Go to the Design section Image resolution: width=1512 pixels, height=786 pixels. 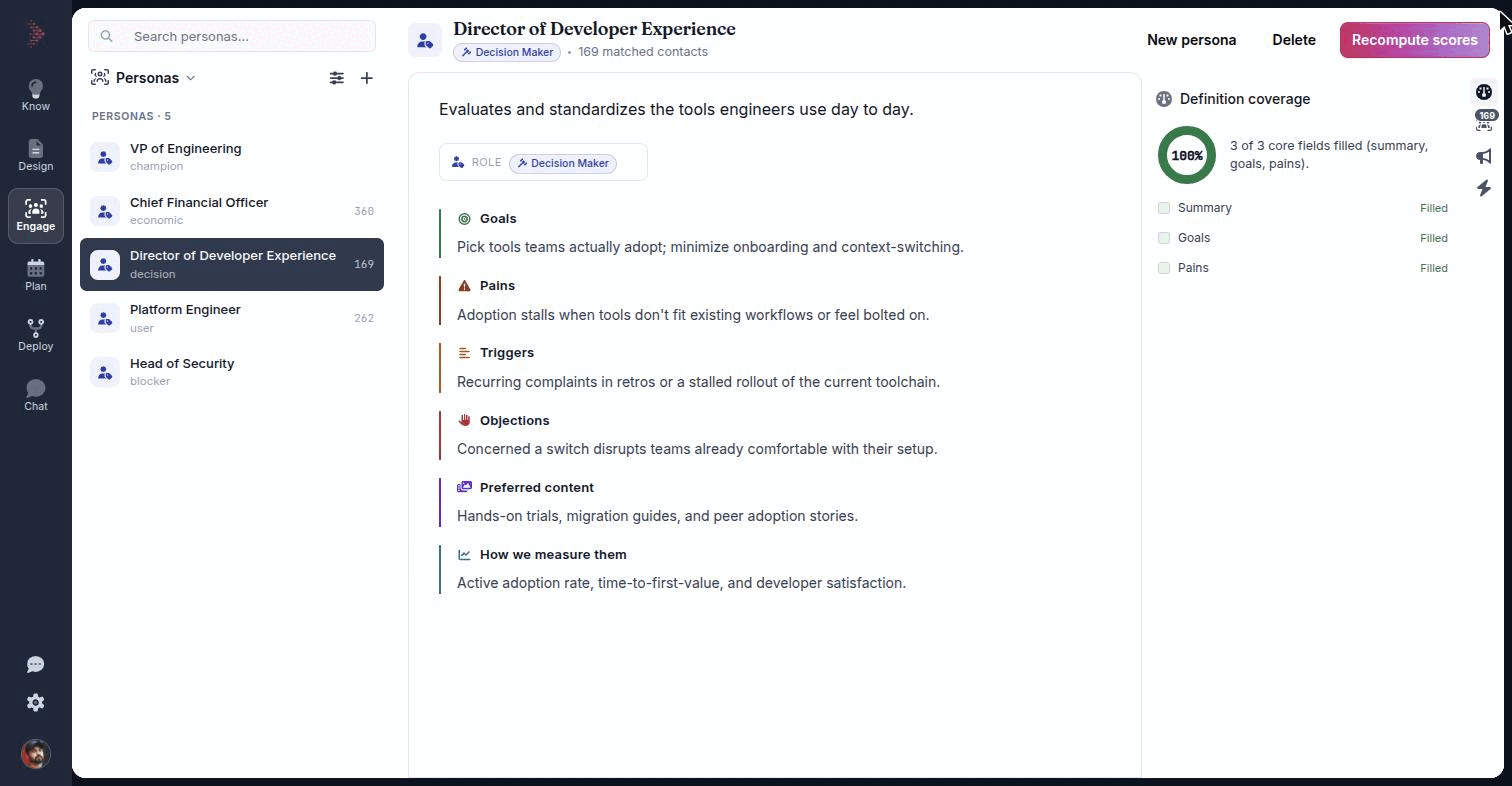[x=36, y=155]
